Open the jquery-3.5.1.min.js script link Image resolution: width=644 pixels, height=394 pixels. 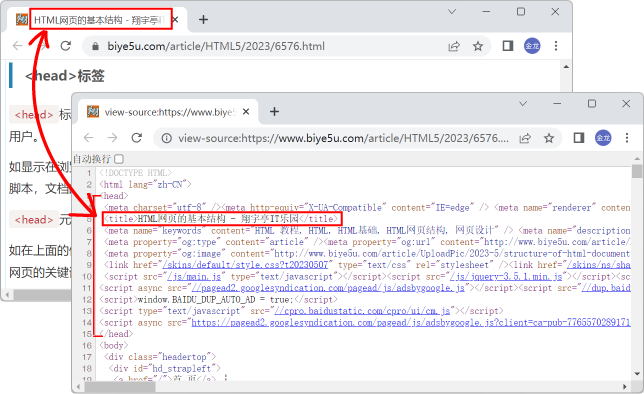click(x=506, y=276)
